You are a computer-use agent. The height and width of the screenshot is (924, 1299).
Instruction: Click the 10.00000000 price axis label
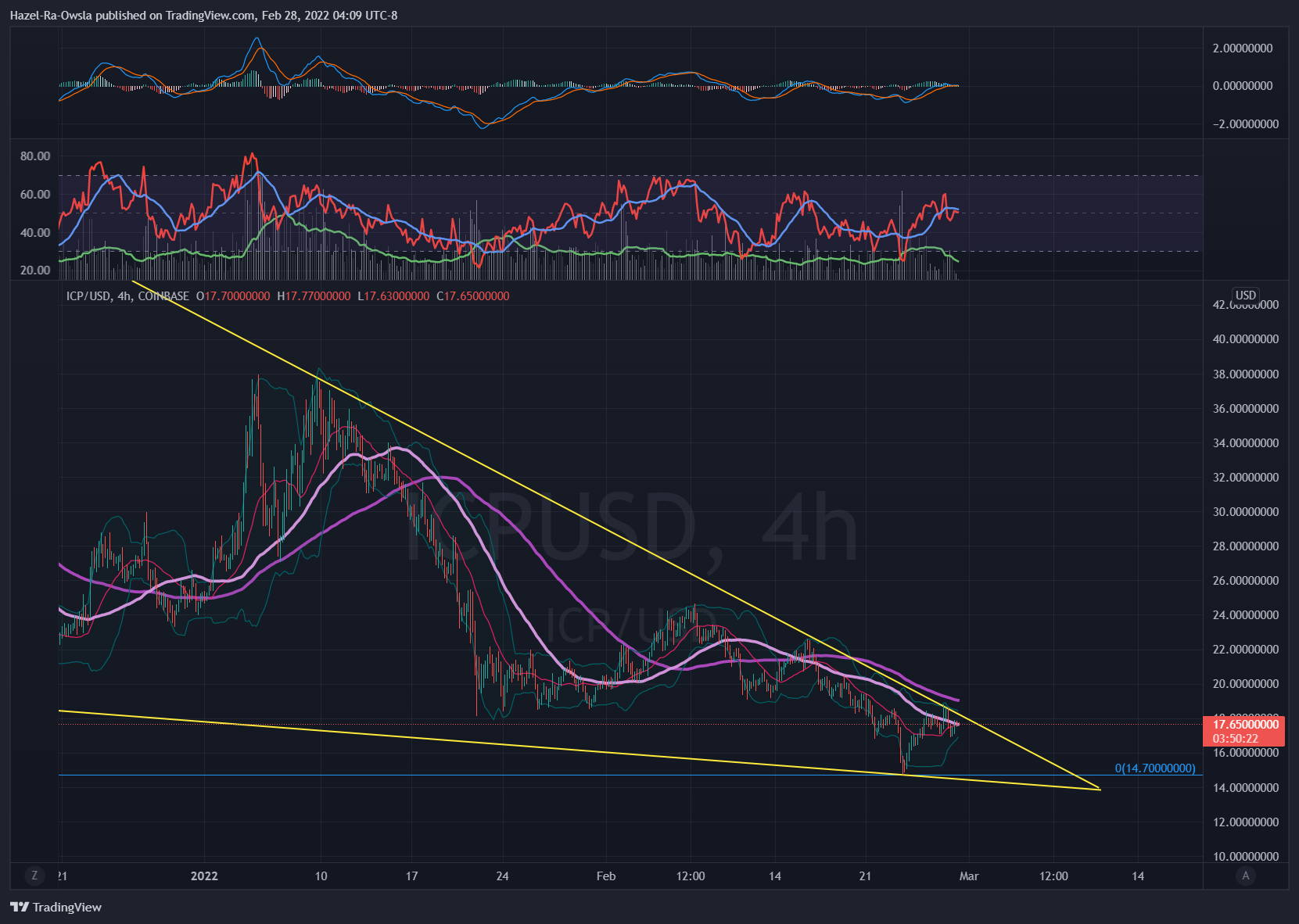[1246, 857]
